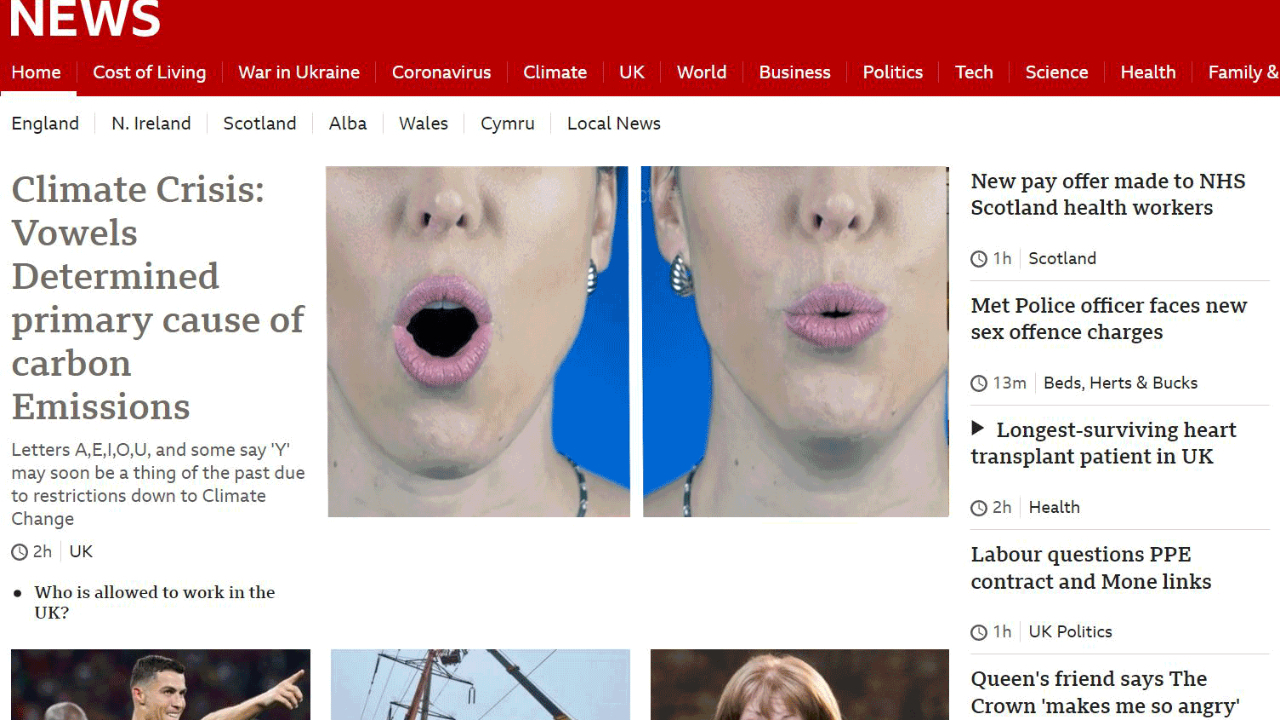Open the Climate Crisis Vowels headline
Image resolution: width=1280 pixels, height=720 pixels.
click(158, 298)
